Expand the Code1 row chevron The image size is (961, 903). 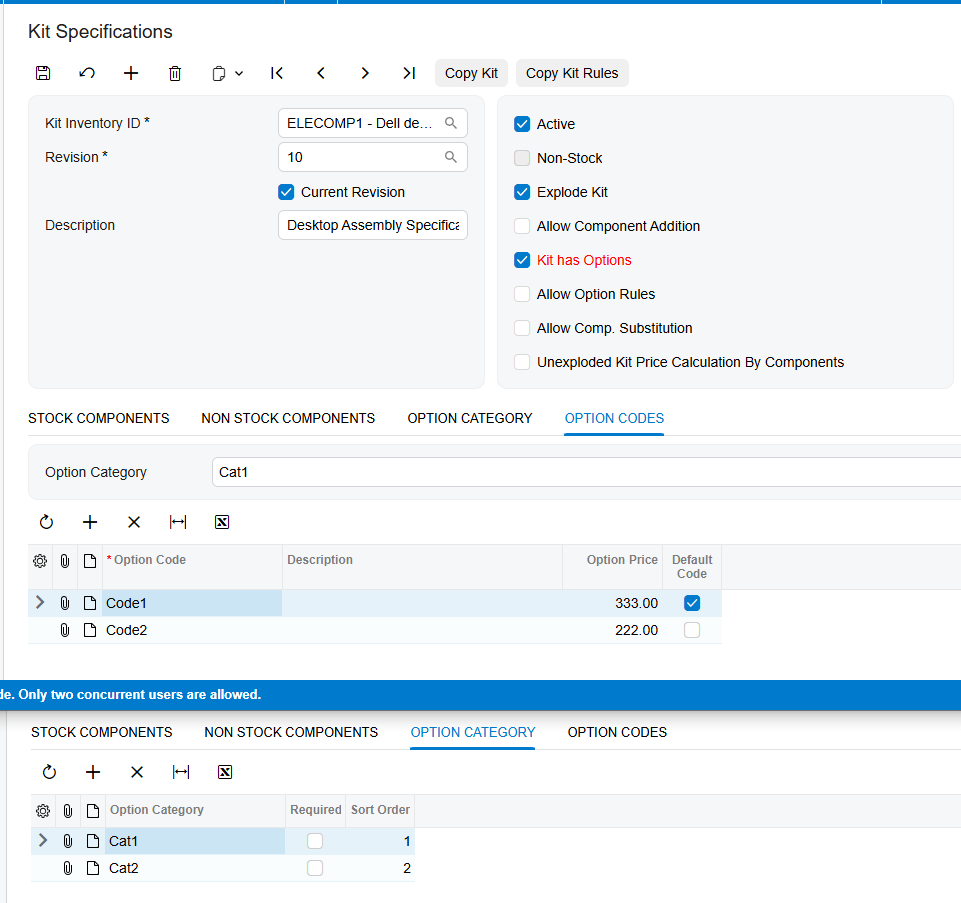pos(40,603)
